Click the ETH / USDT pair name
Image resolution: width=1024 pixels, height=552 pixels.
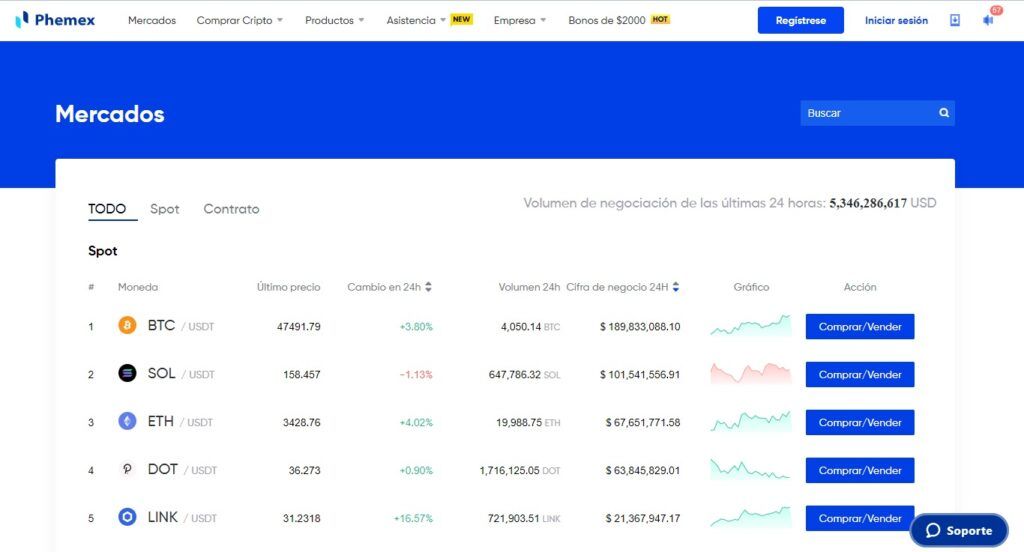180,421
